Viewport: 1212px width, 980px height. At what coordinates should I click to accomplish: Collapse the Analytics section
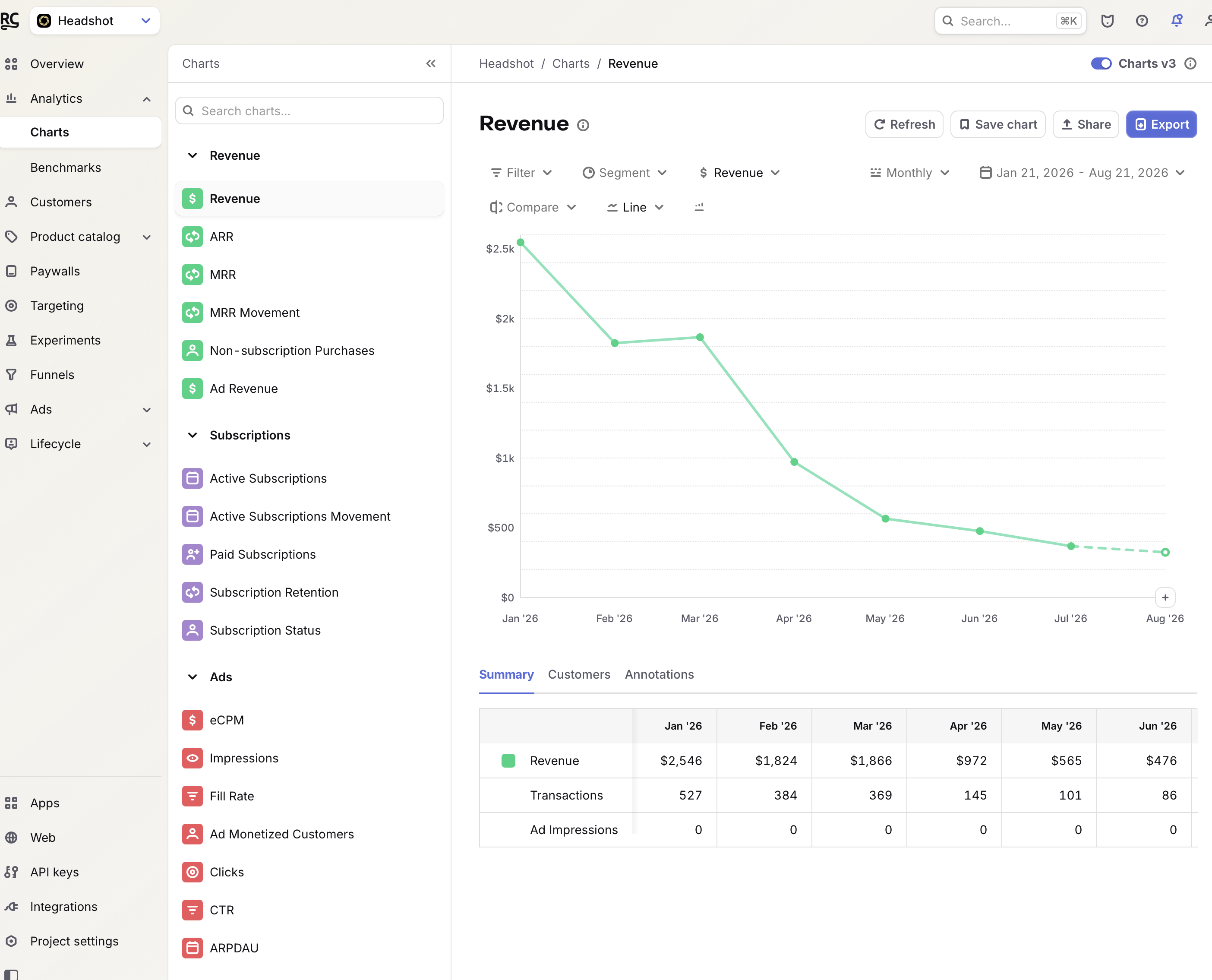[x=147, y=99]
